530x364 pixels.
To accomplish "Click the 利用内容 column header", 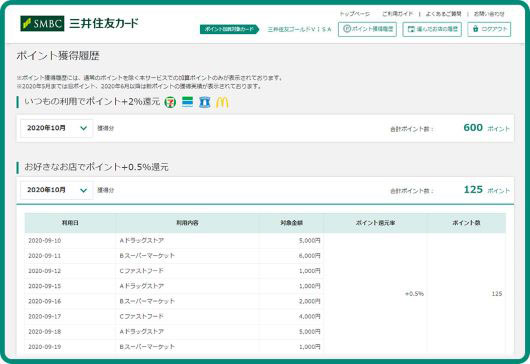I will (188, 223).
